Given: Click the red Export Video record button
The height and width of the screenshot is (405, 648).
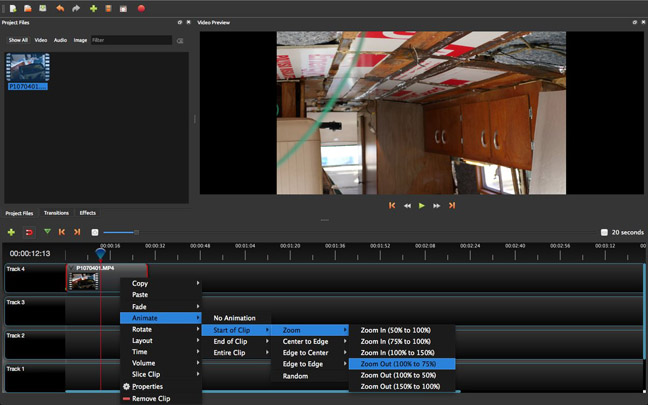Looking at the screenshot, I should [x=141, y=8].
